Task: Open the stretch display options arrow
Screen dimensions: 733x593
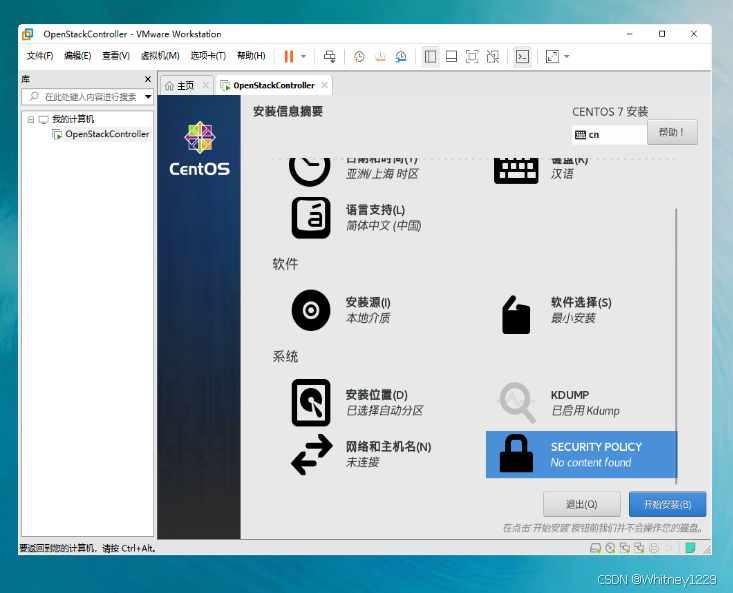Action: click(567, 57)
